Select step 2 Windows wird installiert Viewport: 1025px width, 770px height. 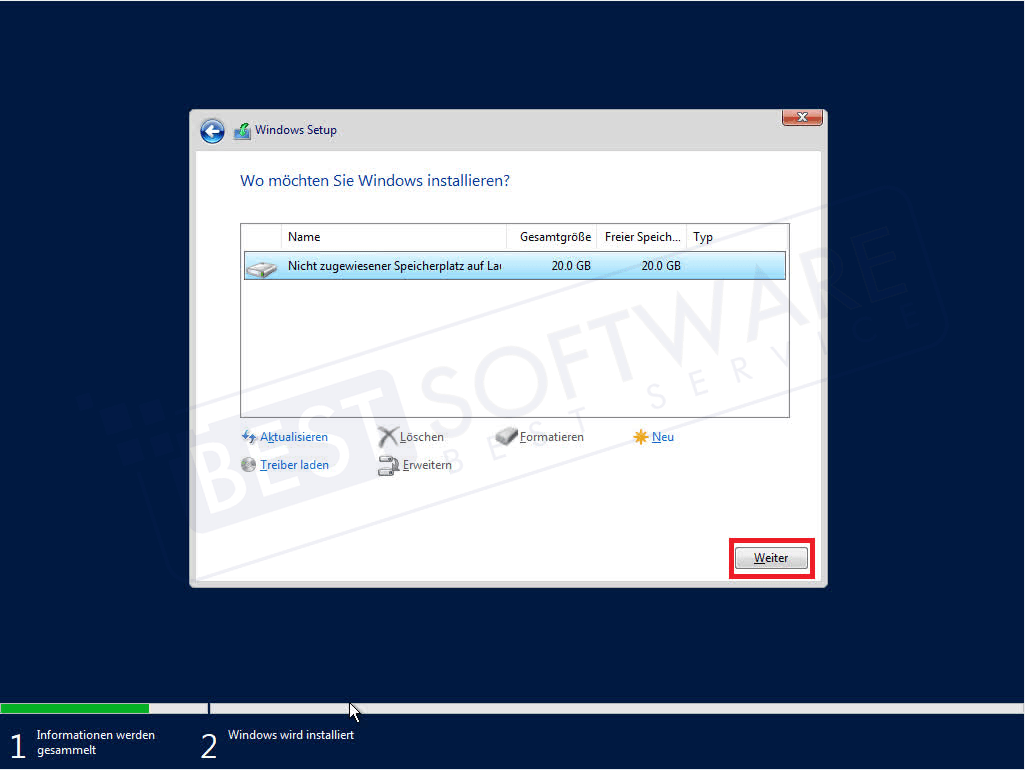(x=291, y=735)
